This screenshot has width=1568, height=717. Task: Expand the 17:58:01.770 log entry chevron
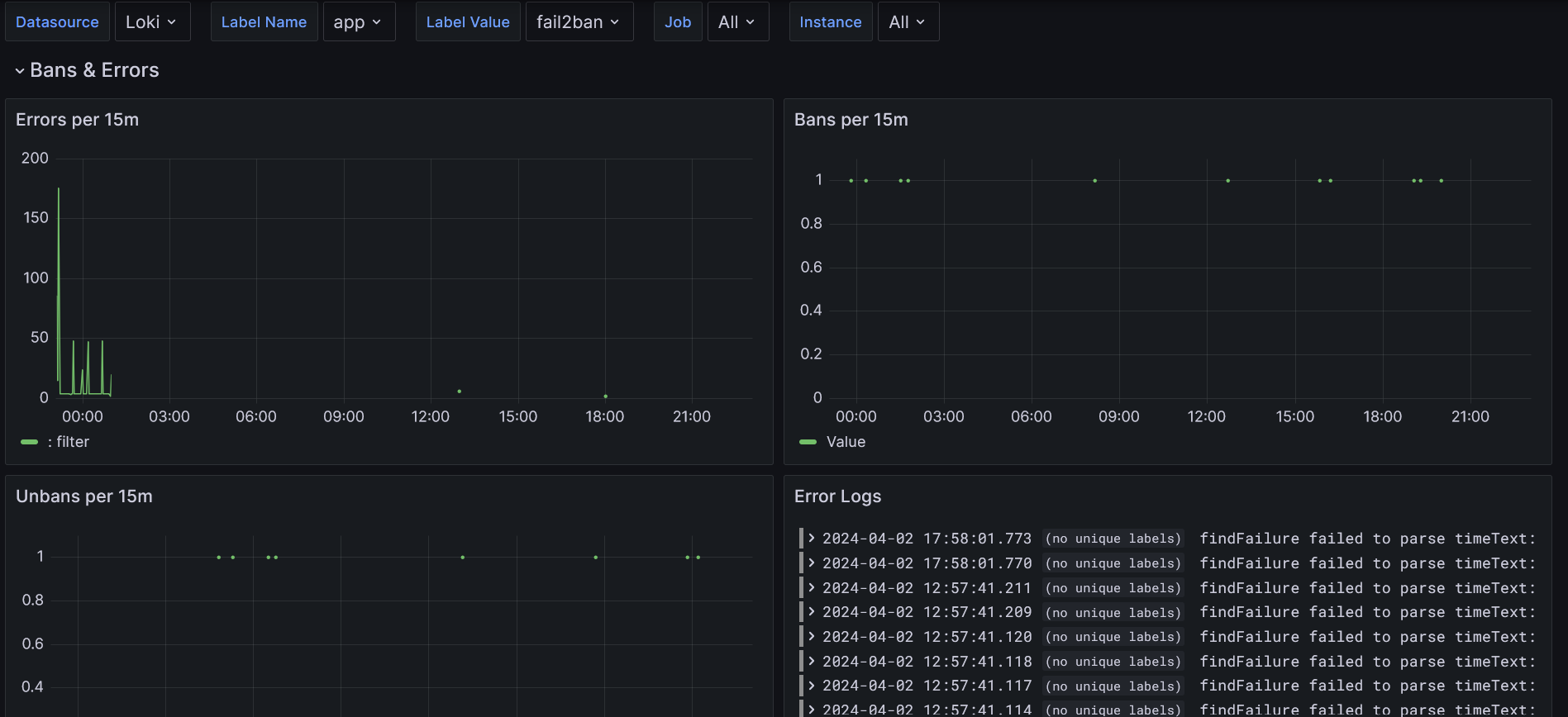point(812,563)
